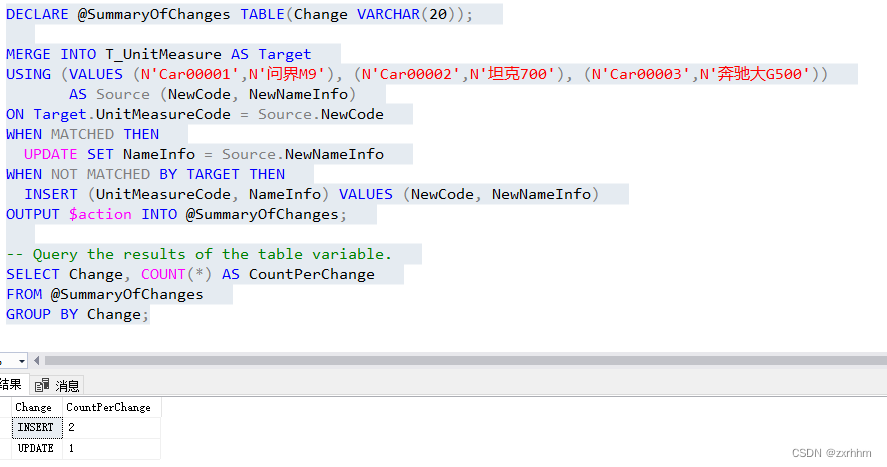Place cursor on the DECLARE keyword

click(37, 14)
